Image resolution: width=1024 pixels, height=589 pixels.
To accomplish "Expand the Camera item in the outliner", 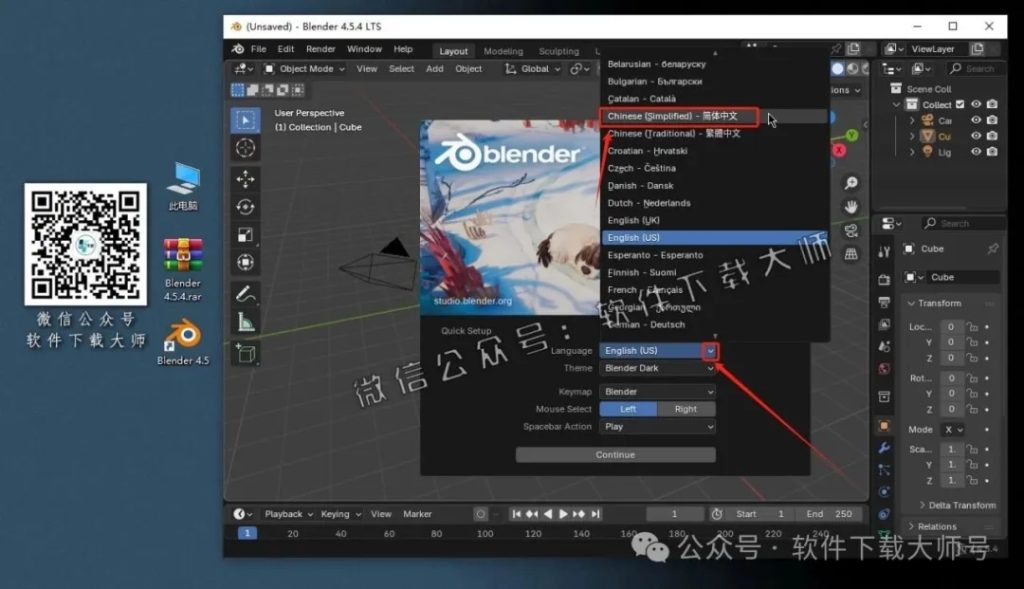I will [912, 120].
